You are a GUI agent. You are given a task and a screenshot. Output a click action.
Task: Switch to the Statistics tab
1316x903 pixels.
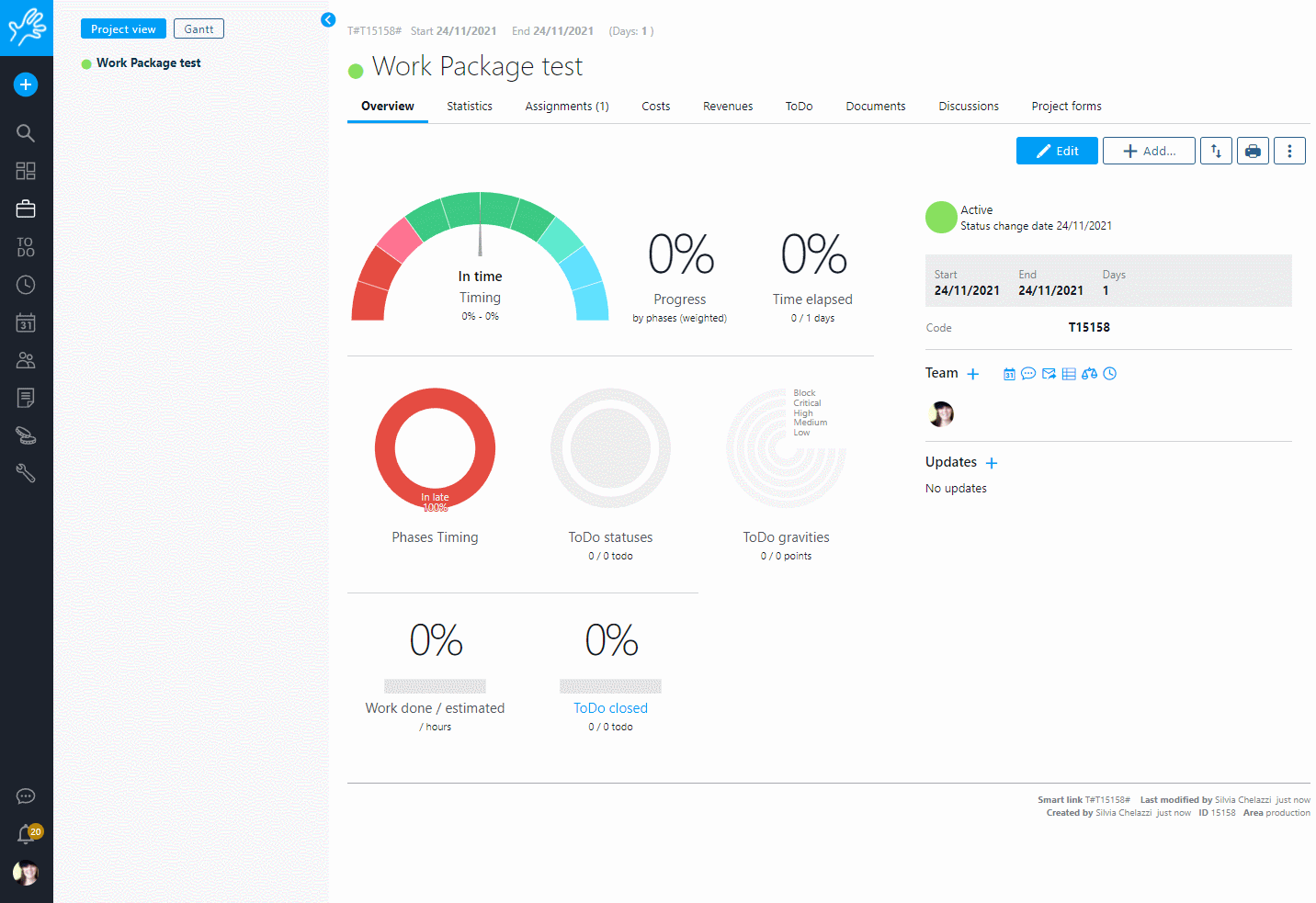point(470,107)
